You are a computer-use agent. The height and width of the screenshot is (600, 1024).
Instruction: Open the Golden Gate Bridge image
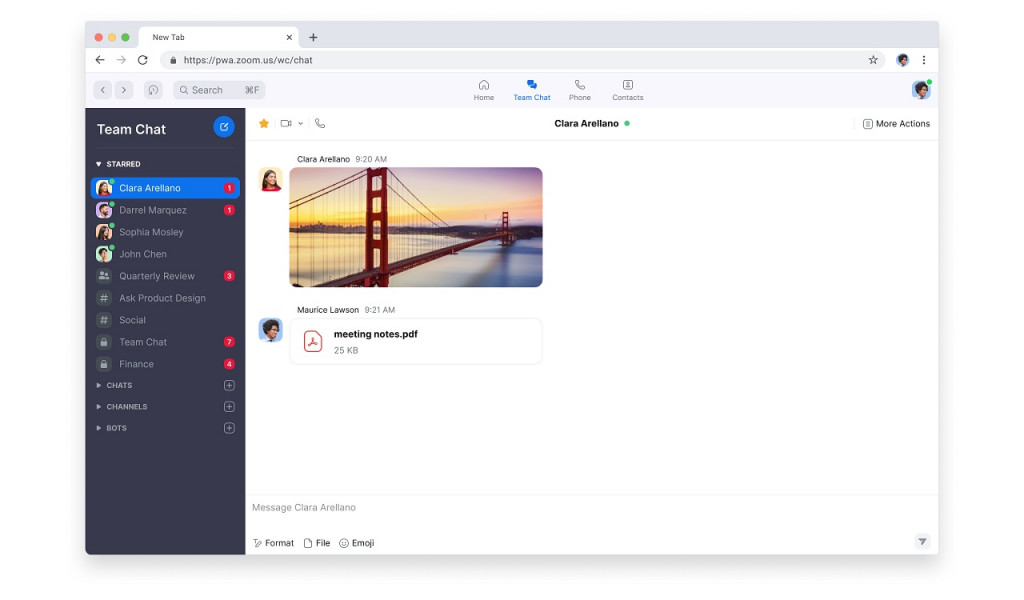[416, 227]
